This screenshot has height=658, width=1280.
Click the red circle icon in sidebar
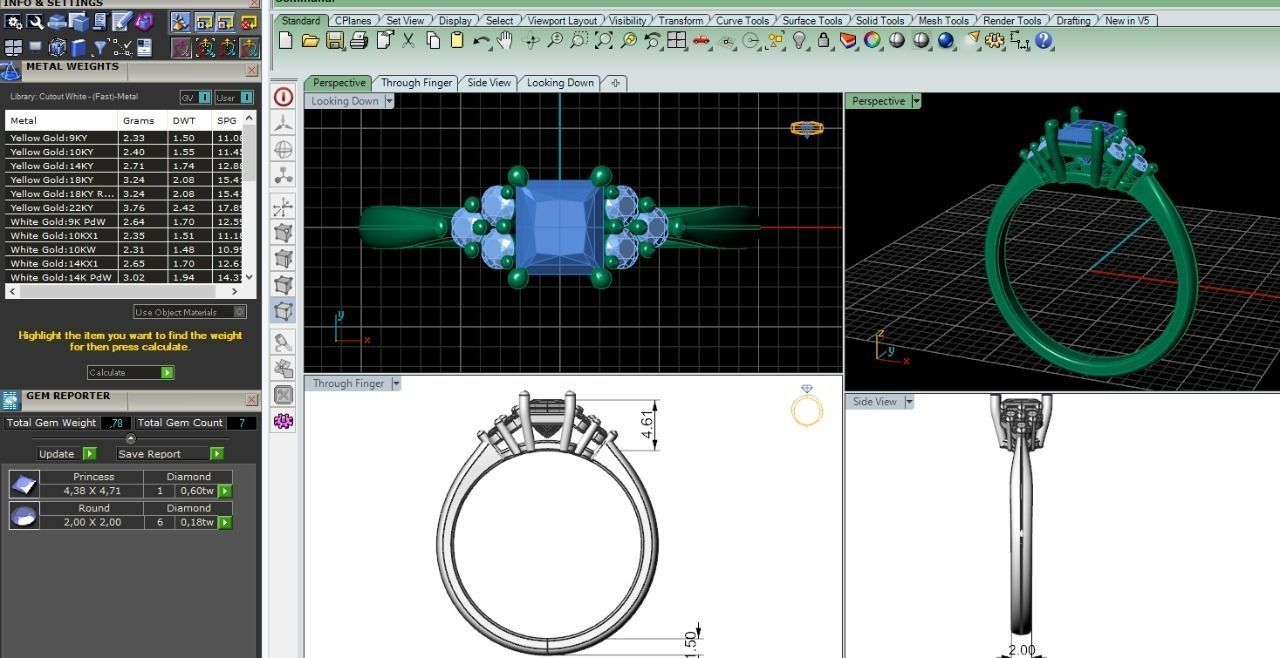[x=283, y=97]
